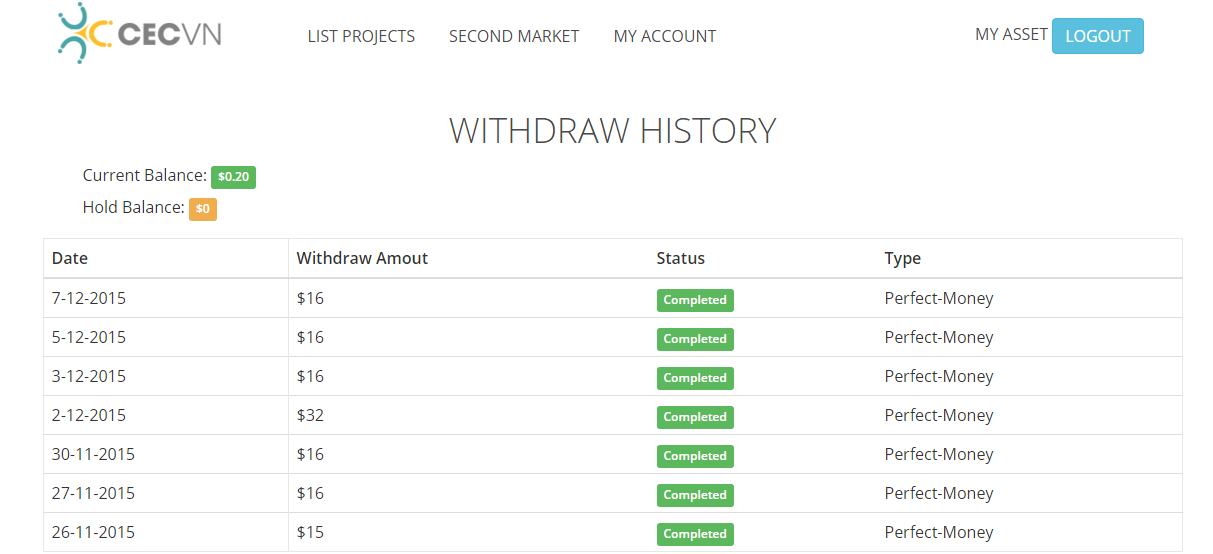Click Completed badge for 7-12-2015 withdrawal
This screenshot has width=1213, height=554.
pyautogui.click(x=695, y=300)
